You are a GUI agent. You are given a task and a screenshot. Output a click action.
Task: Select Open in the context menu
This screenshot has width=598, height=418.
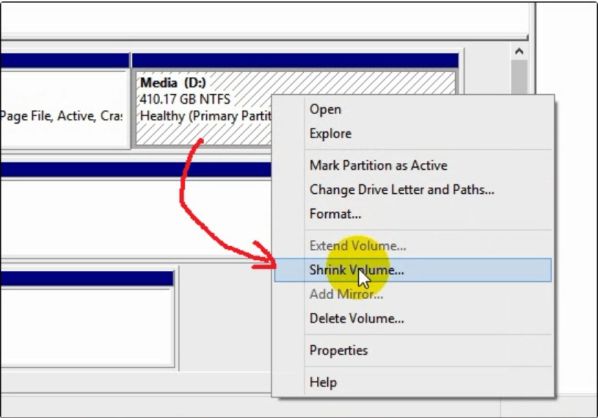[x=413, y=109]
